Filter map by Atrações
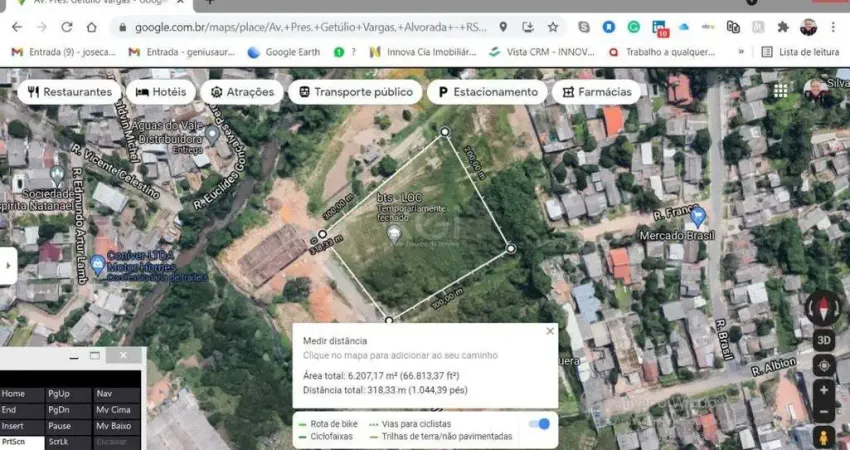 (x=242, y=92)
